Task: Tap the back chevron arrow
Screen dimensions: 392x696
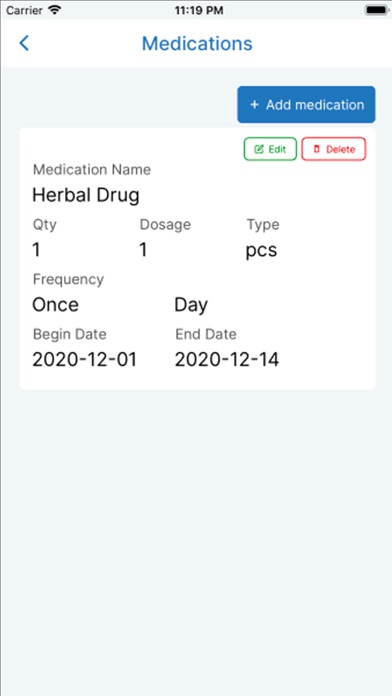Action: (x=24, y=43)
